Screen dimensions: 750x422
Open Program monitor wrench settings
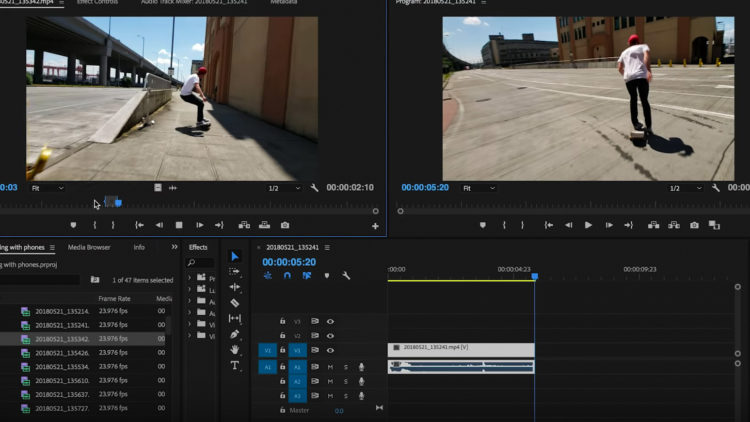coord(716,188)
